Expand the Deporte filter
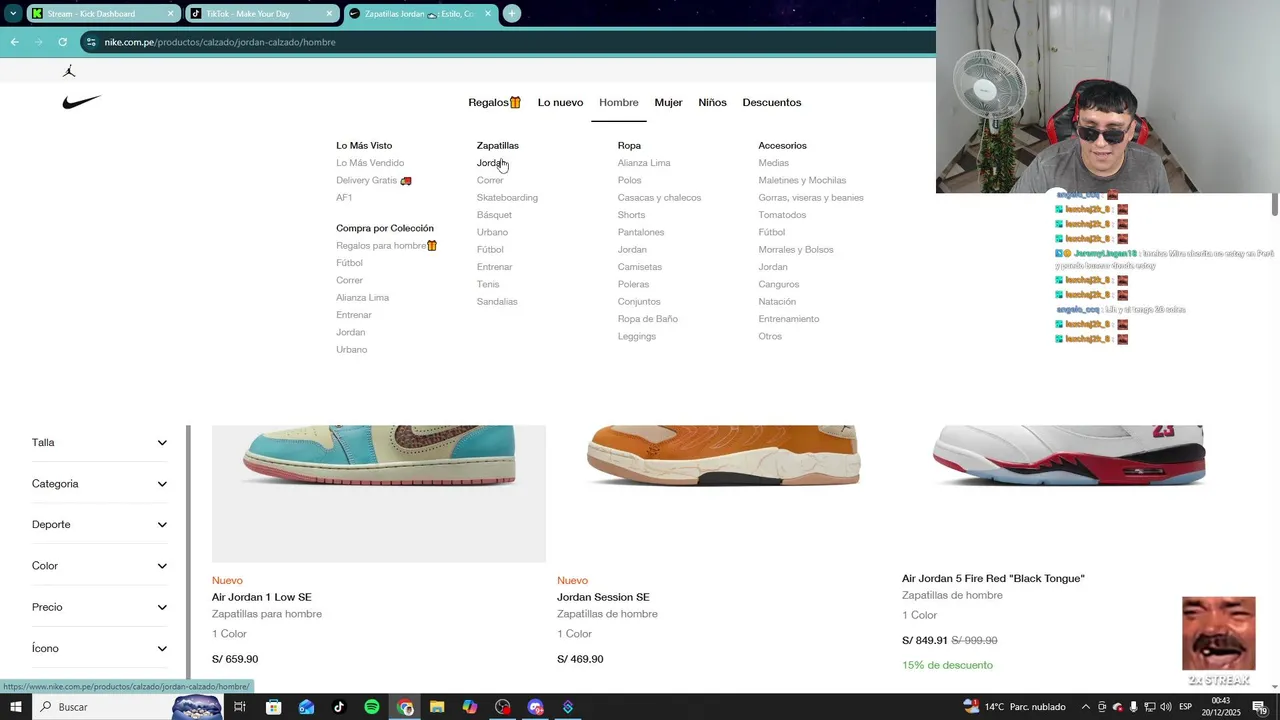Screen dimensions: 1280x720 [x=99, y=525]
